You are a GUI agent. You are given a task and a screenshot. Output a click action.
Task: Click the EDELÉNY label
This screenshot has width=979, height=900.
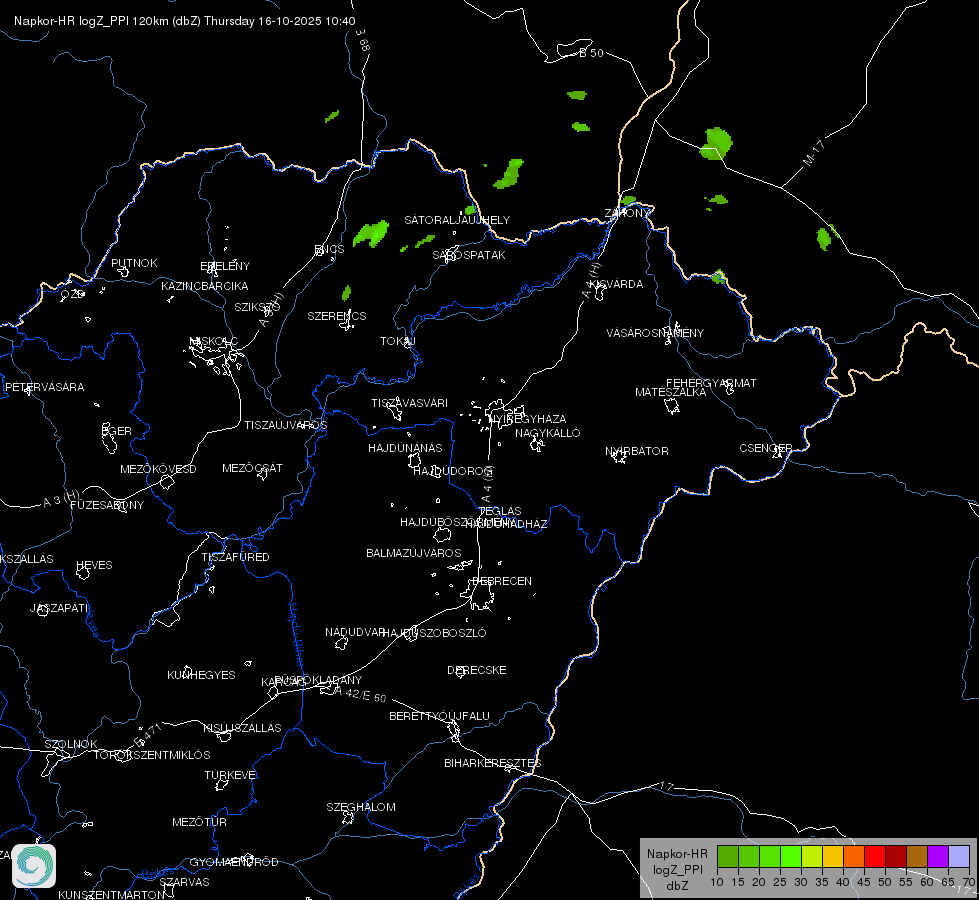click(x=225, y=266)
